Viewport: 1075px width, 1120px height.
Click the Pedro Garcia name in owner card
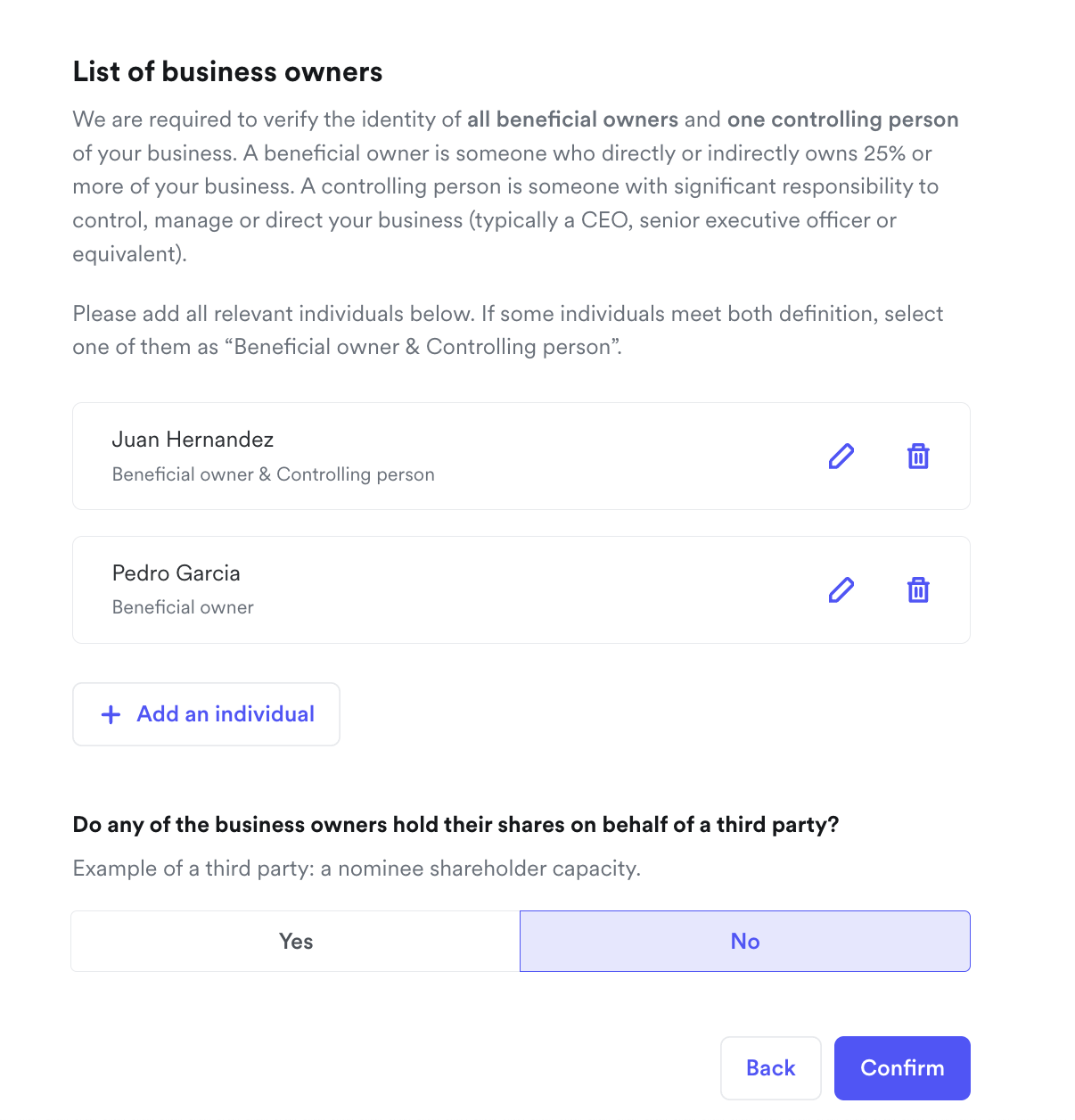(x=176, y=573)
